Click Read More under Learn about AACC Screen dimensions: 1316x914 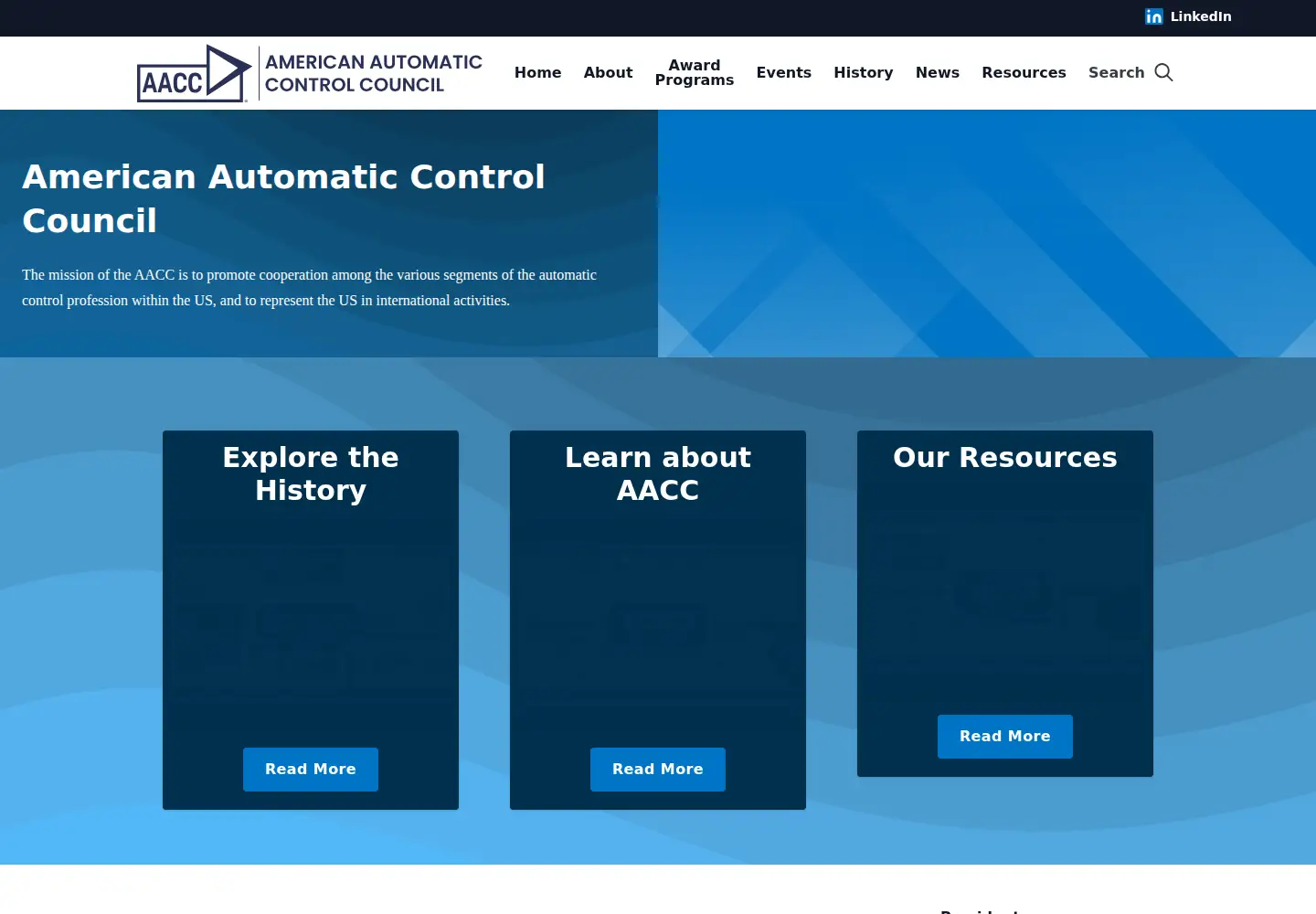(658, 770)
